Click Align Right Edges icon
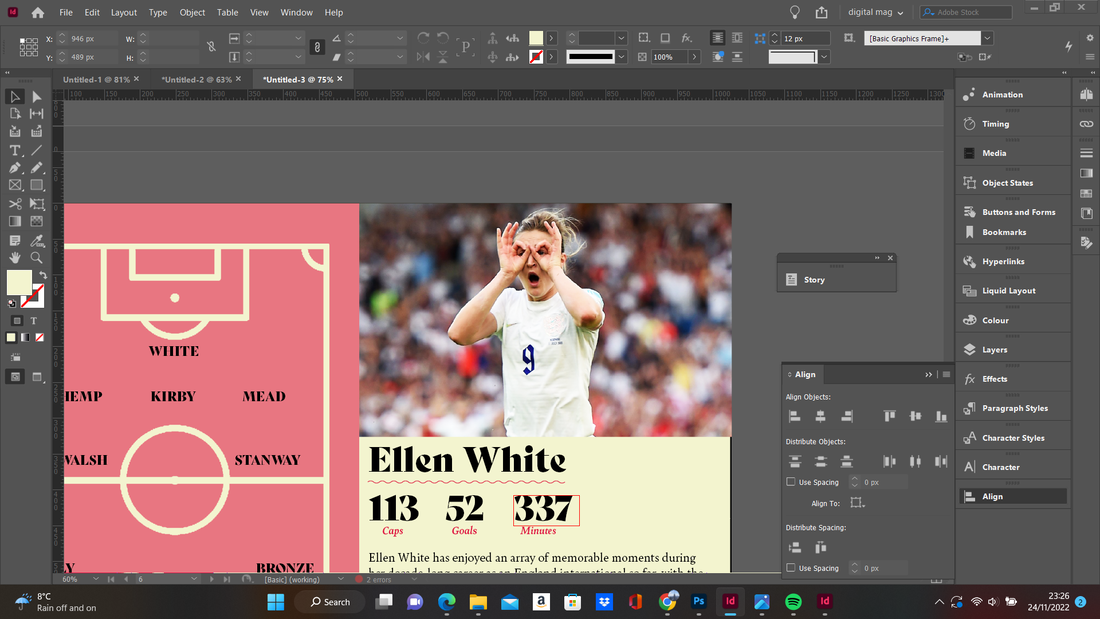The height and width of the screenshot is (619, 1100). pyautogui.click(x=847, y=416)
